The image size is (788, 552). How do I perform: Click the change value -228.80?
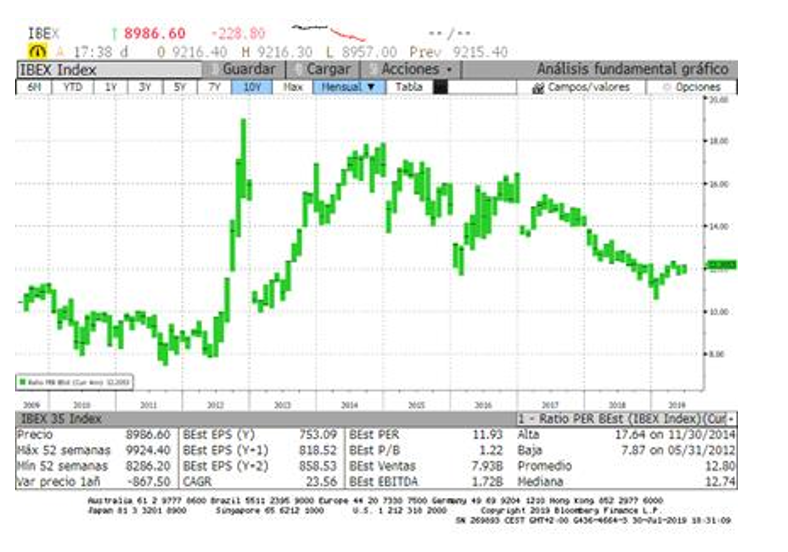click(238, 34)
